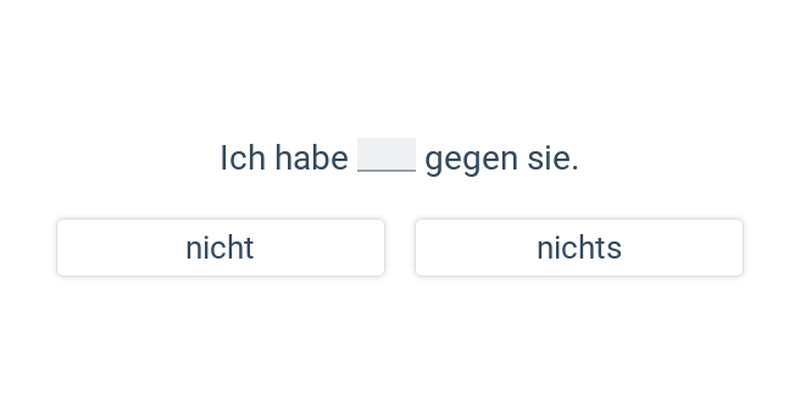Mark 'nichts' as the correct word

click(579, 247)
